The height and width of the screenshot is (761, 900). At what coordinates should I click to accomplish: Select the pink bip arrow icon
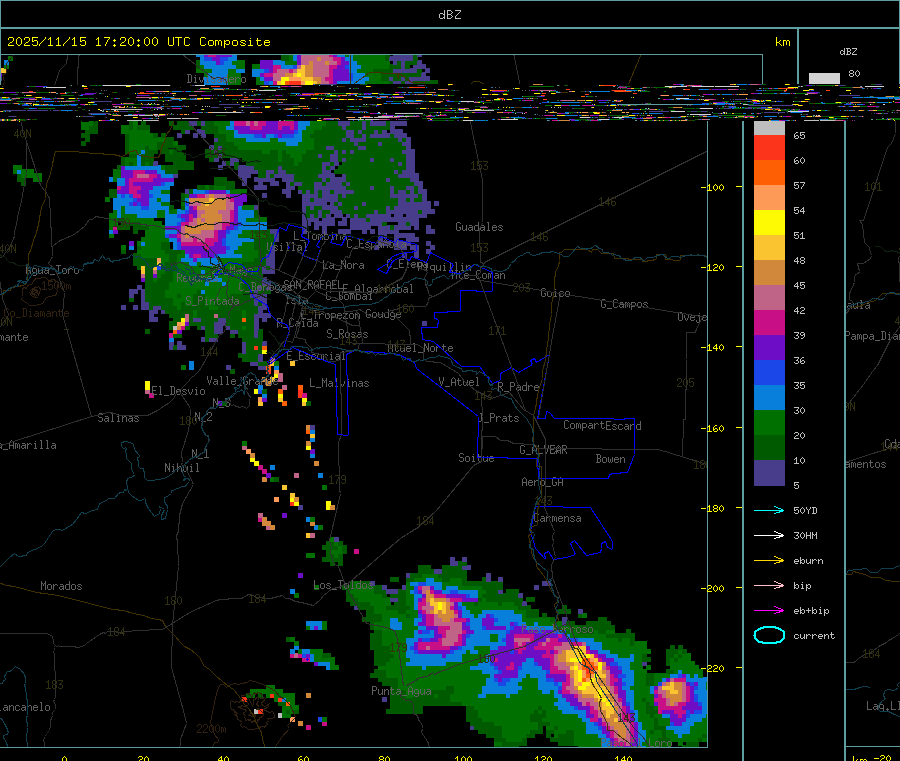coord(768,585)
